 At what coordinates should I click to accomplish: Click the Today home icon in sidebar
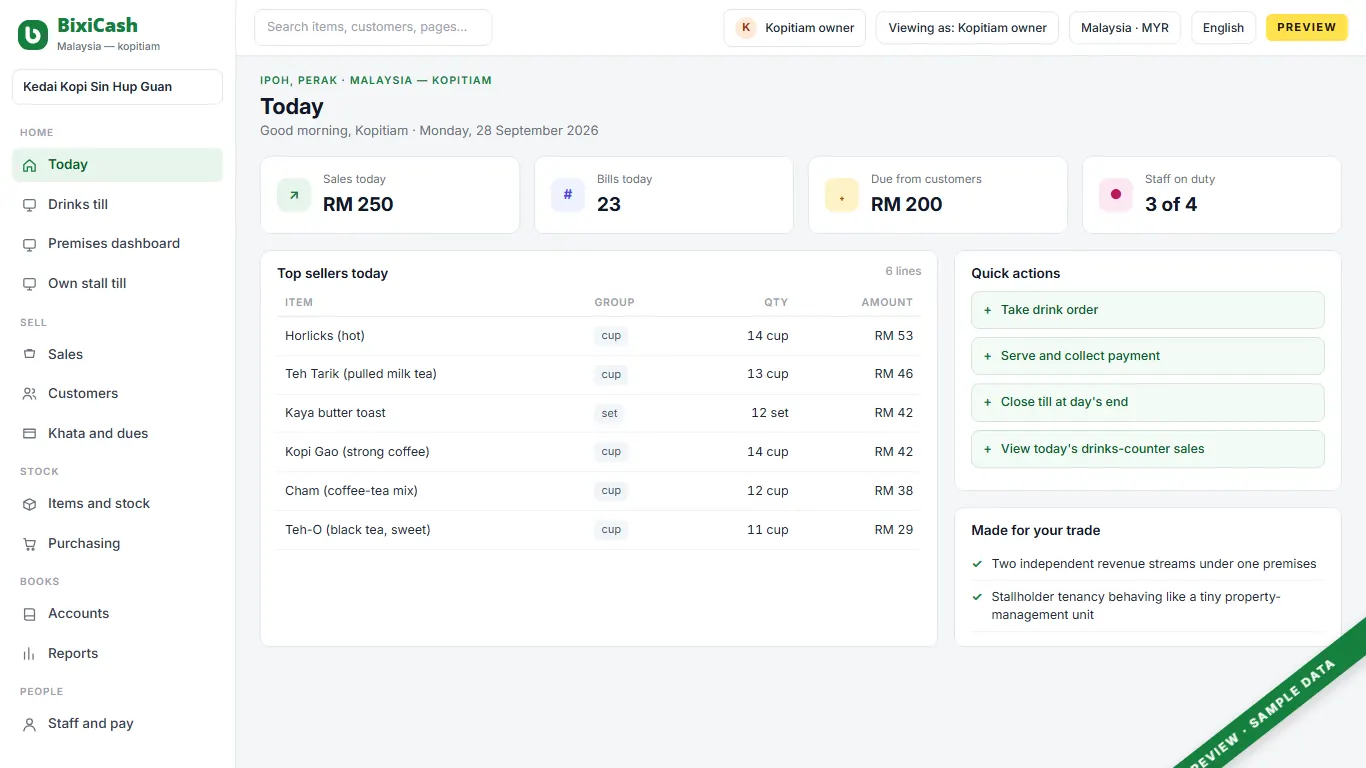29,165
